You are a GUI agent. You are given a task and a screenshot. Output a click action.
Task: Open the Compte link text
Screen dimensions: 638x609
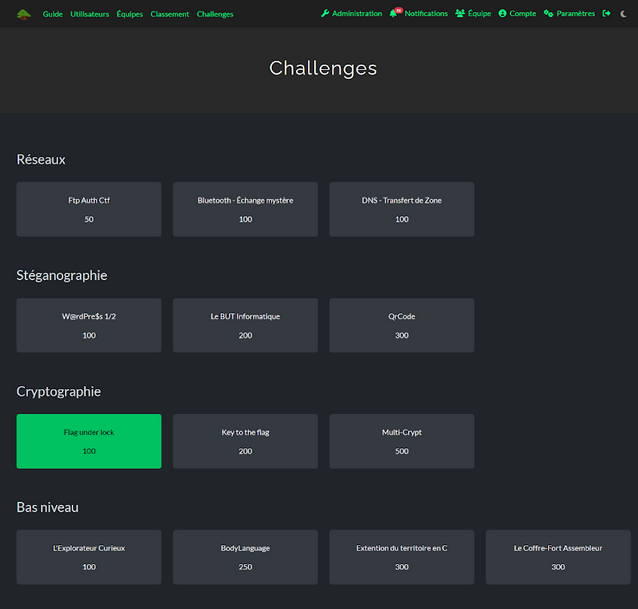[x=522, y=13]
